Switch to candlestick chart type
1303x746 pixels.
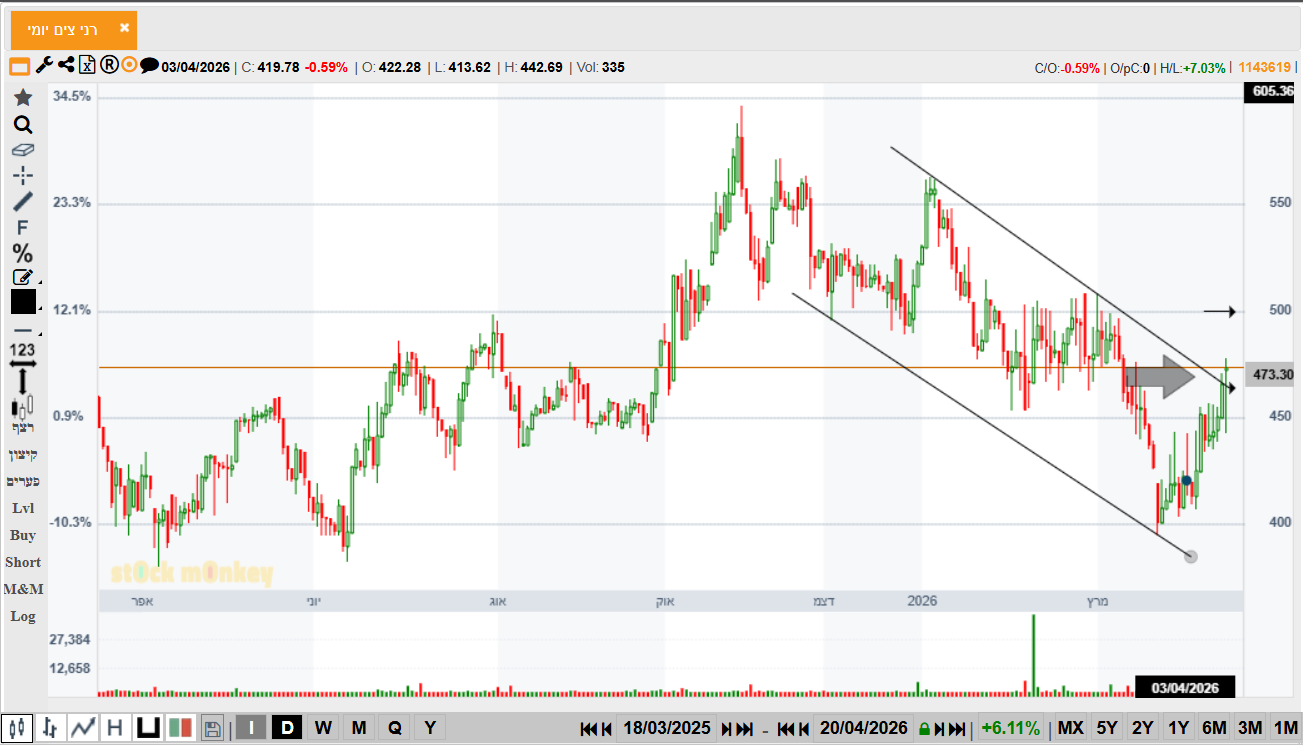click(16, 728)
